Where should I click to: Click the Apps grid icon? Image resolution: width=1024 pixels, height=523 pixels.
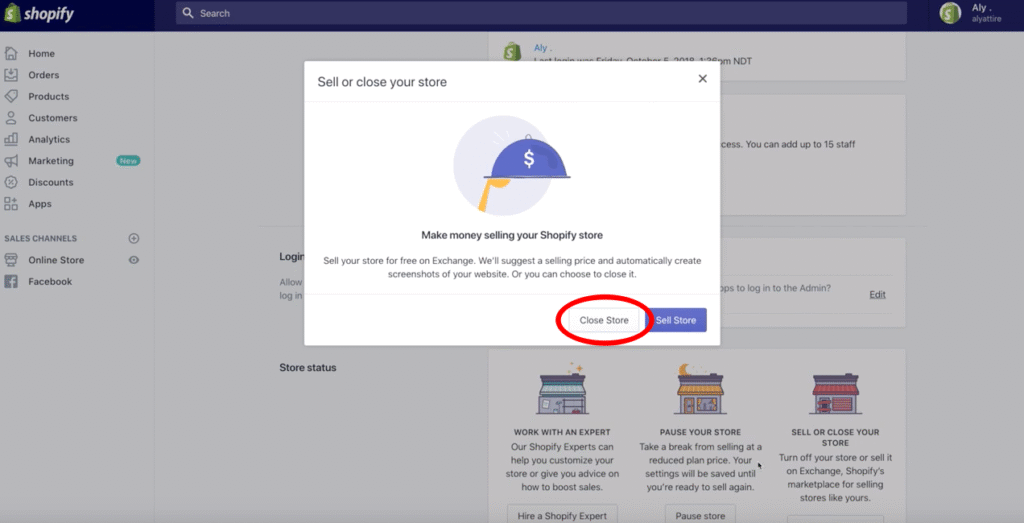point(11,204)
